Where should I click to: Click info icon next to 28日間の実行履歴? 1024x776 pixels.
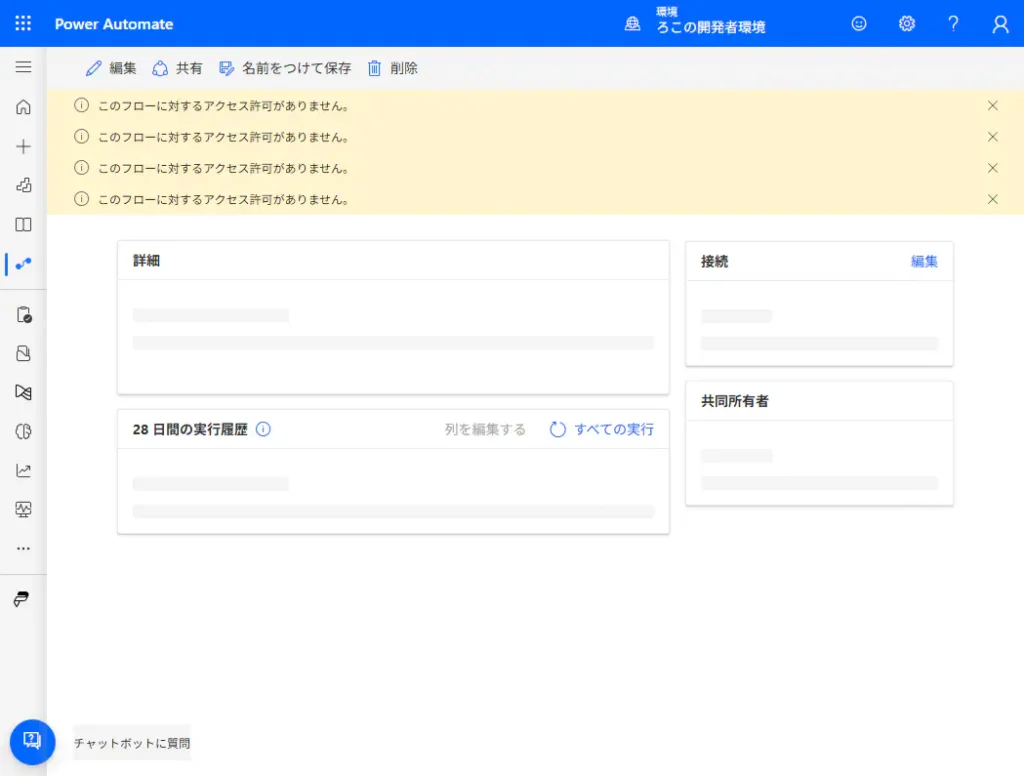click(263, 429)
